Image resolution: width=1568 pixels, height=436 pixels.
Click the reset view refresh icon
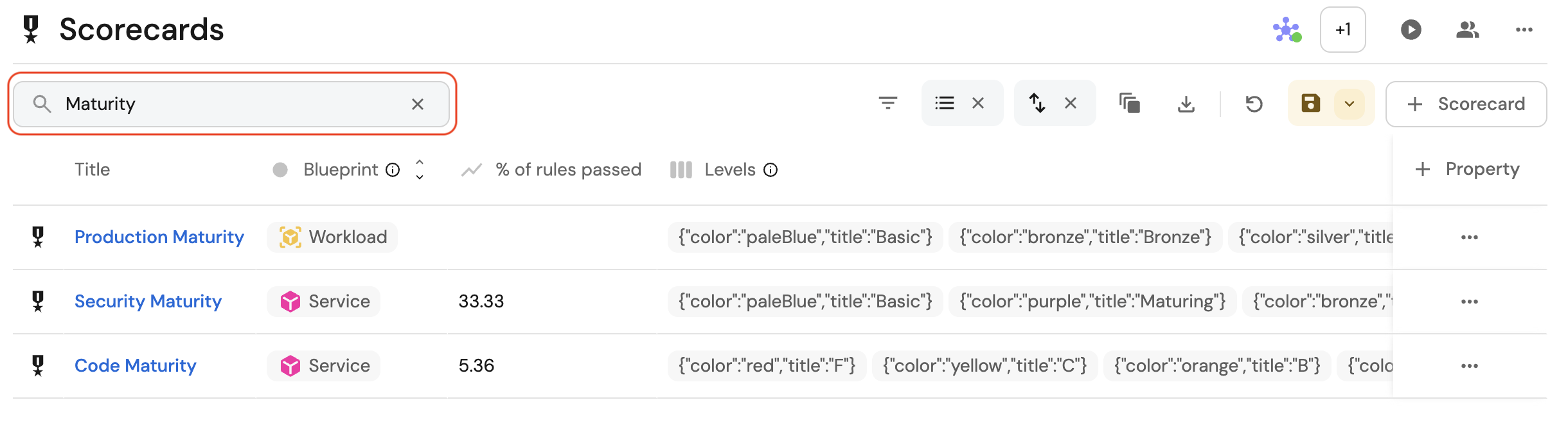(x=1254, y=104)
